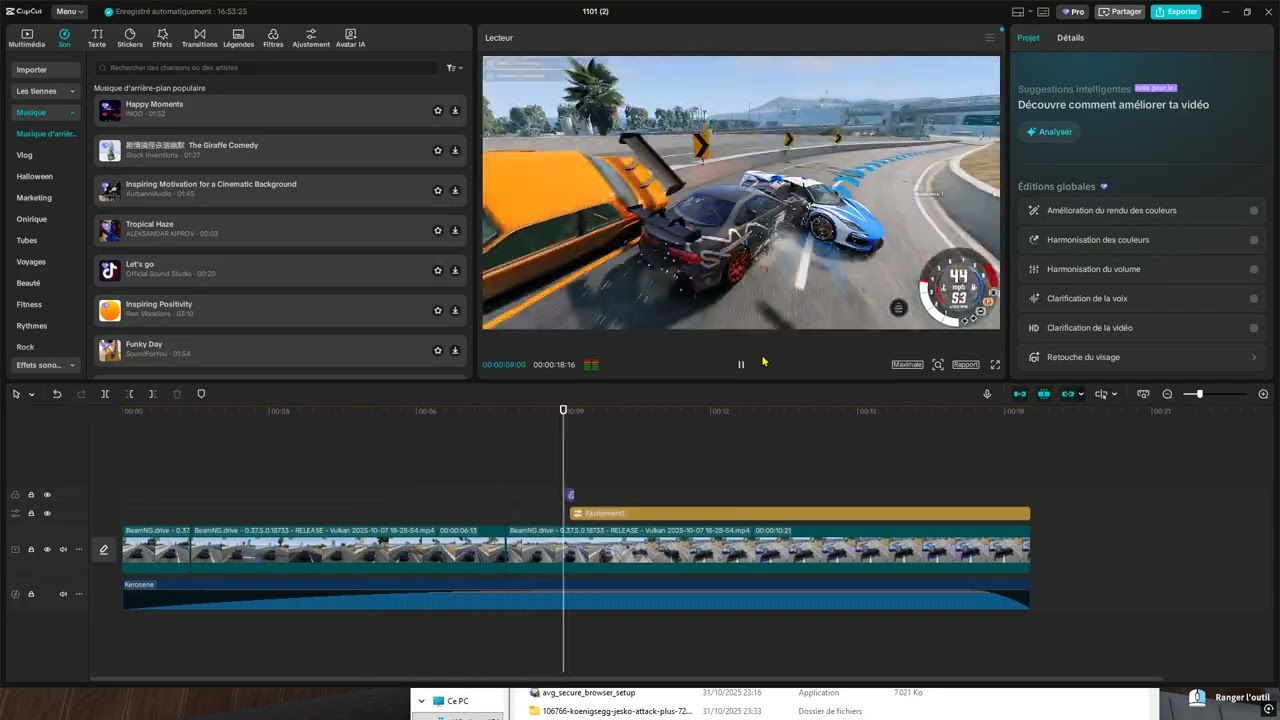Select the Rock music category
This screenshot has width=1280, height=720.
(25, 347)
